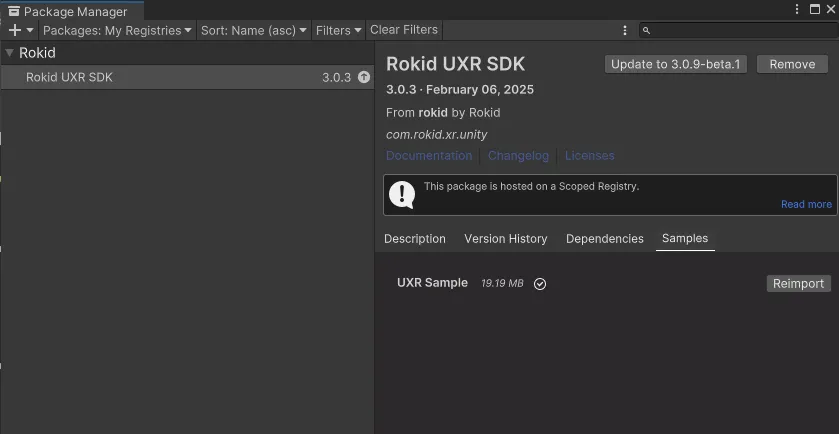839x434 pixels.
Task: Click the 19.19 MB sample size text
Action: coord(502,283)
